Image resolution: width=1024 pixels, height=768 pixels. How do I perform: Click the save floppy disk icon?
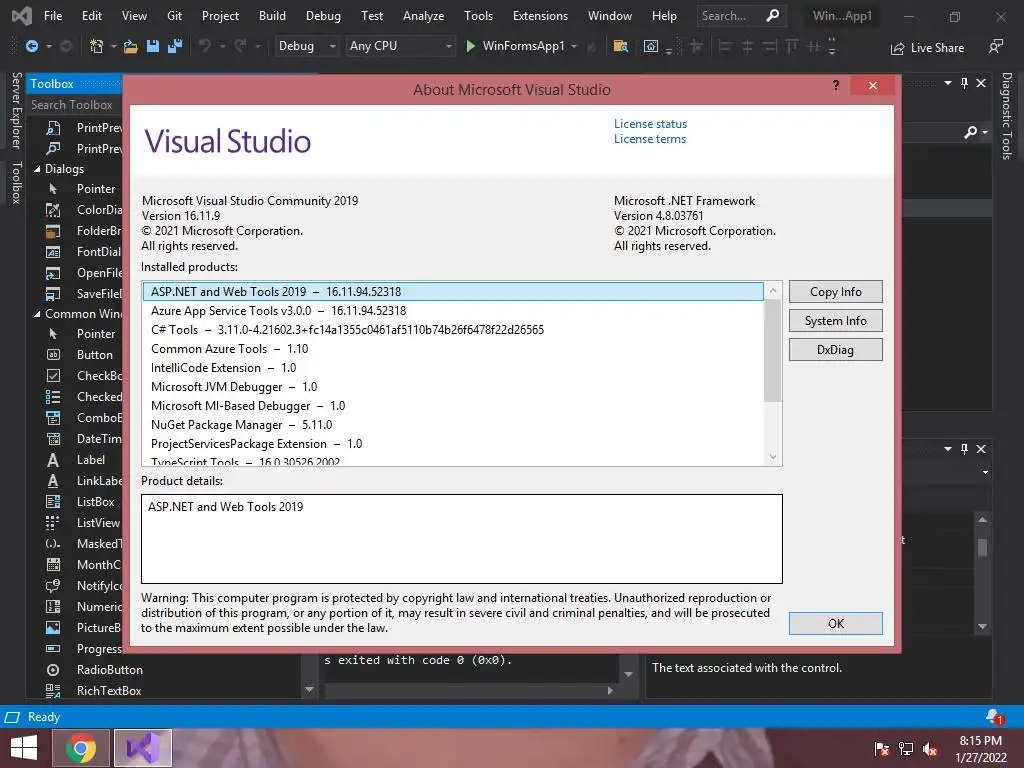[153, 46]
